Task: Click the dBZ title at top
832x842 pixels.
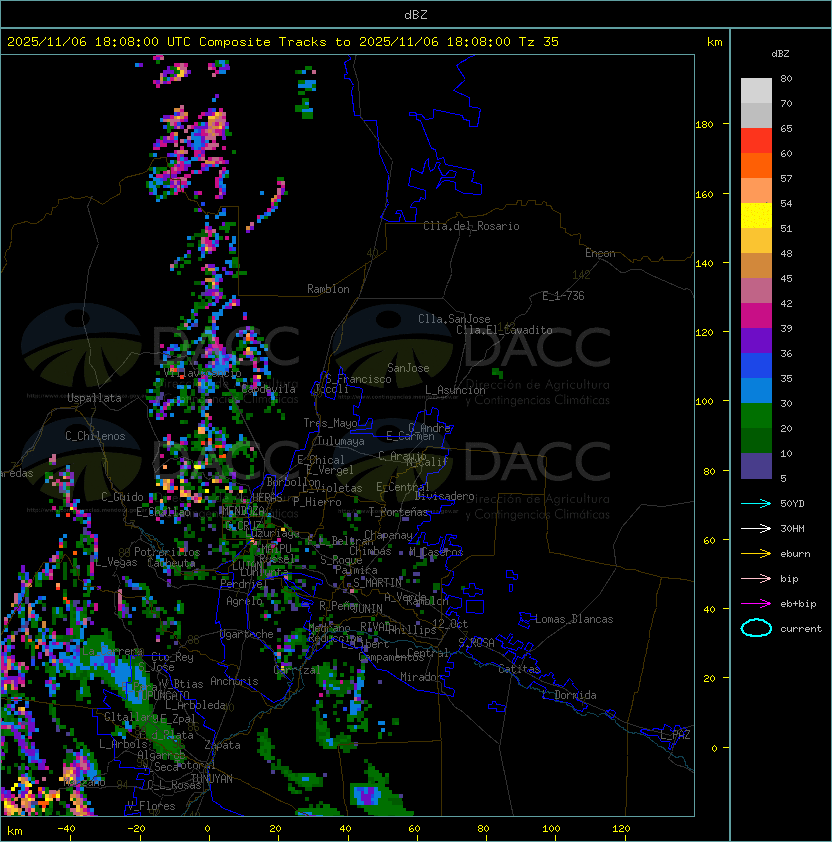Action: (x=416, y=14)
